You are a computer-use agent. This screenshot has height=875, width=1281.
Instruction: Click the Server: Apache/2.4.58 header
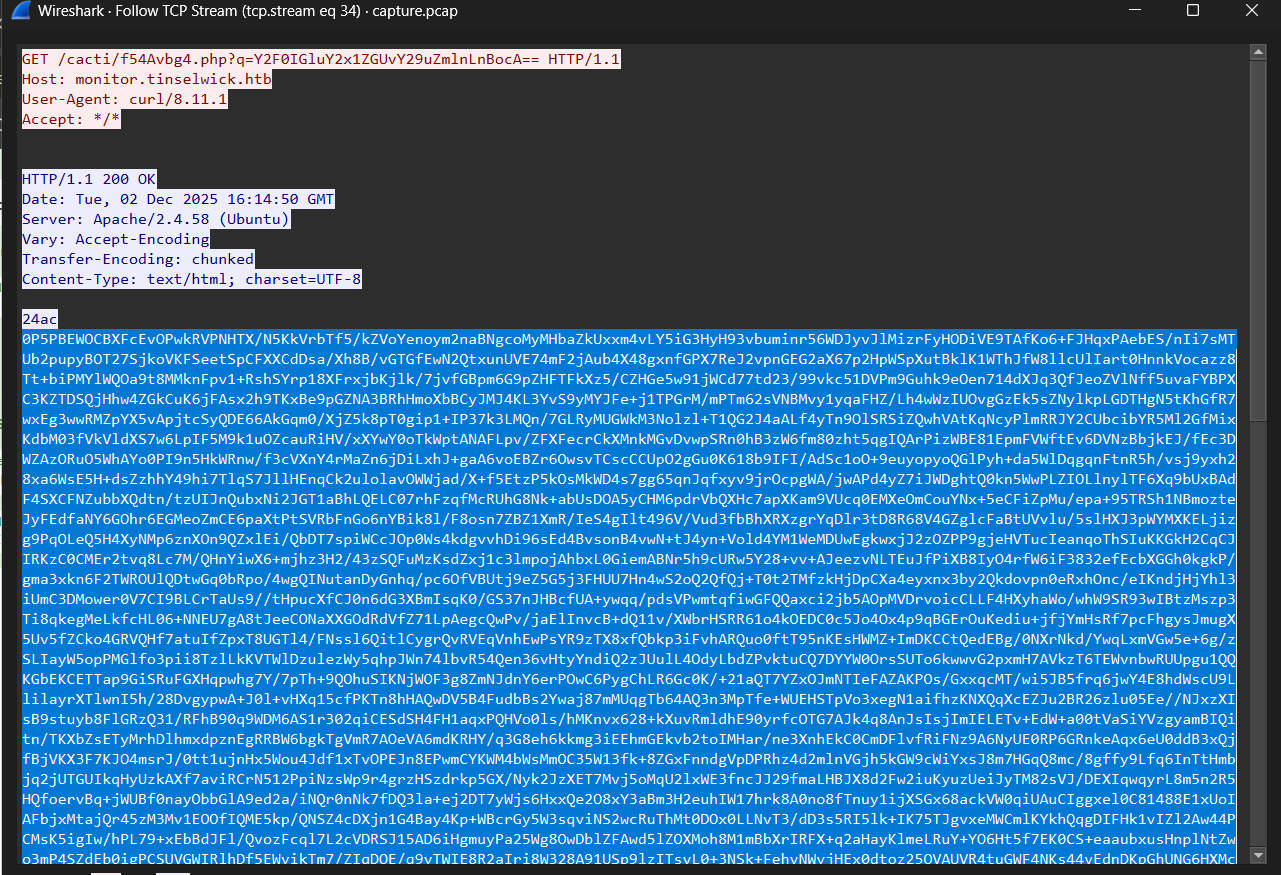(155, 219)
